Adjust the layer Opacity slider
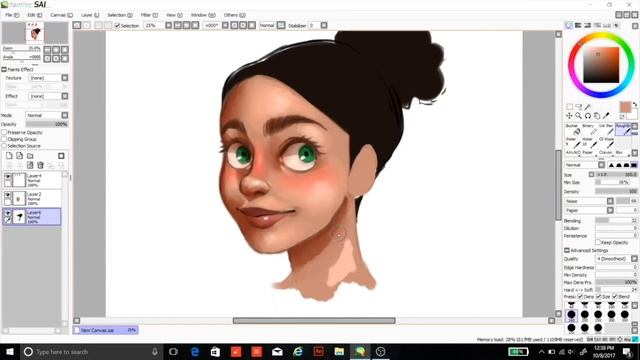The image size is (640, 360). coord(47,124)
